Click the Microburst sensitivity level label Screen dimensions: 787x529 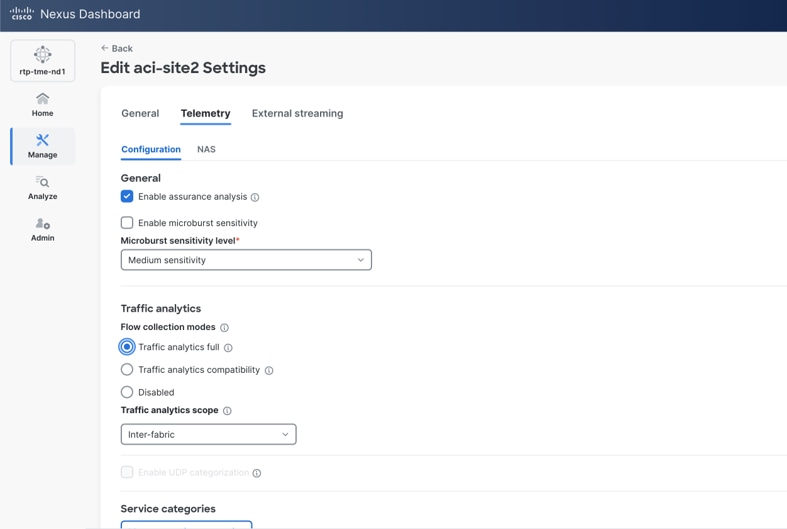click(x=178, y=240)
